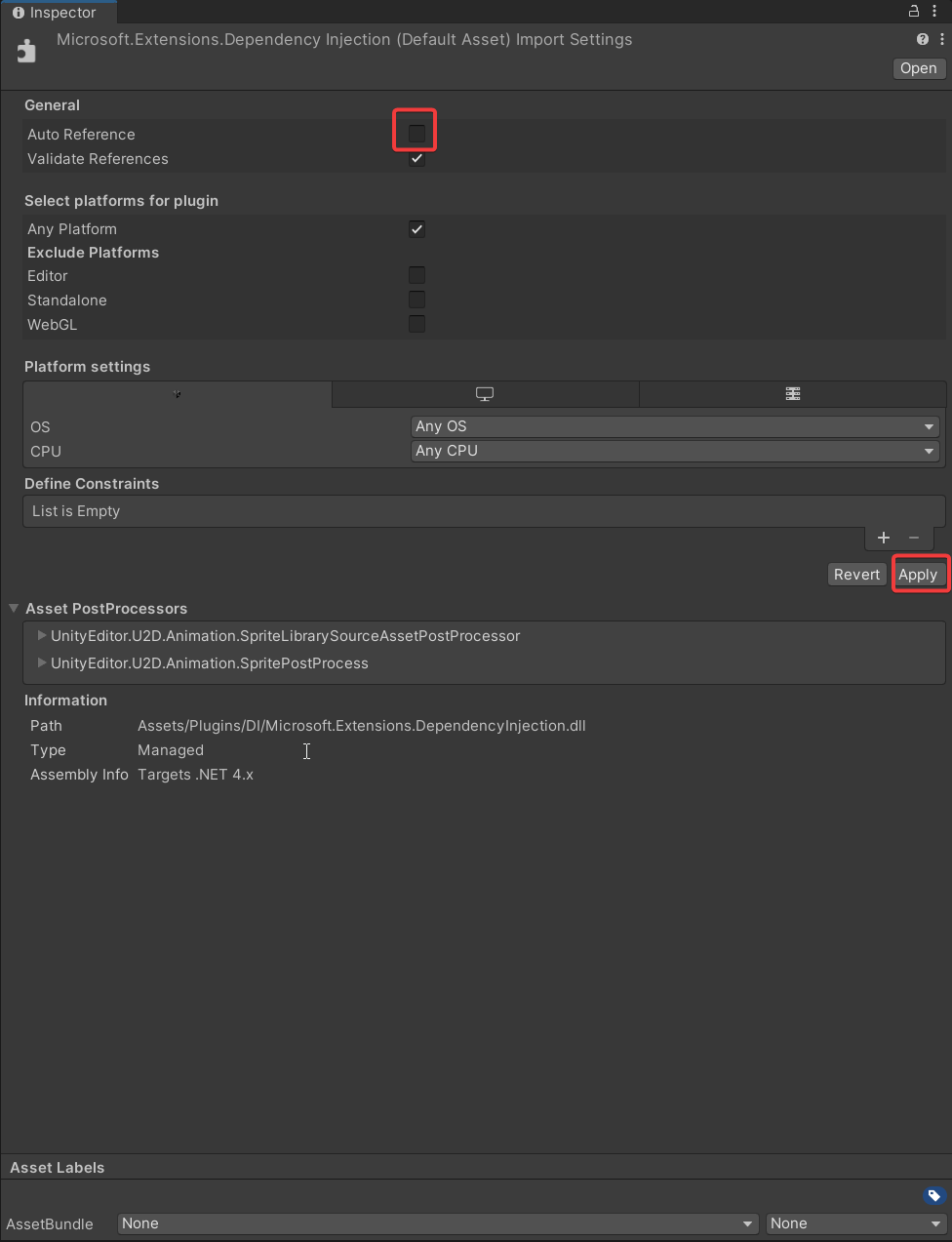Screen dimensions: 952x1242
Task: Click the asset path text
Action: point(362,726)
